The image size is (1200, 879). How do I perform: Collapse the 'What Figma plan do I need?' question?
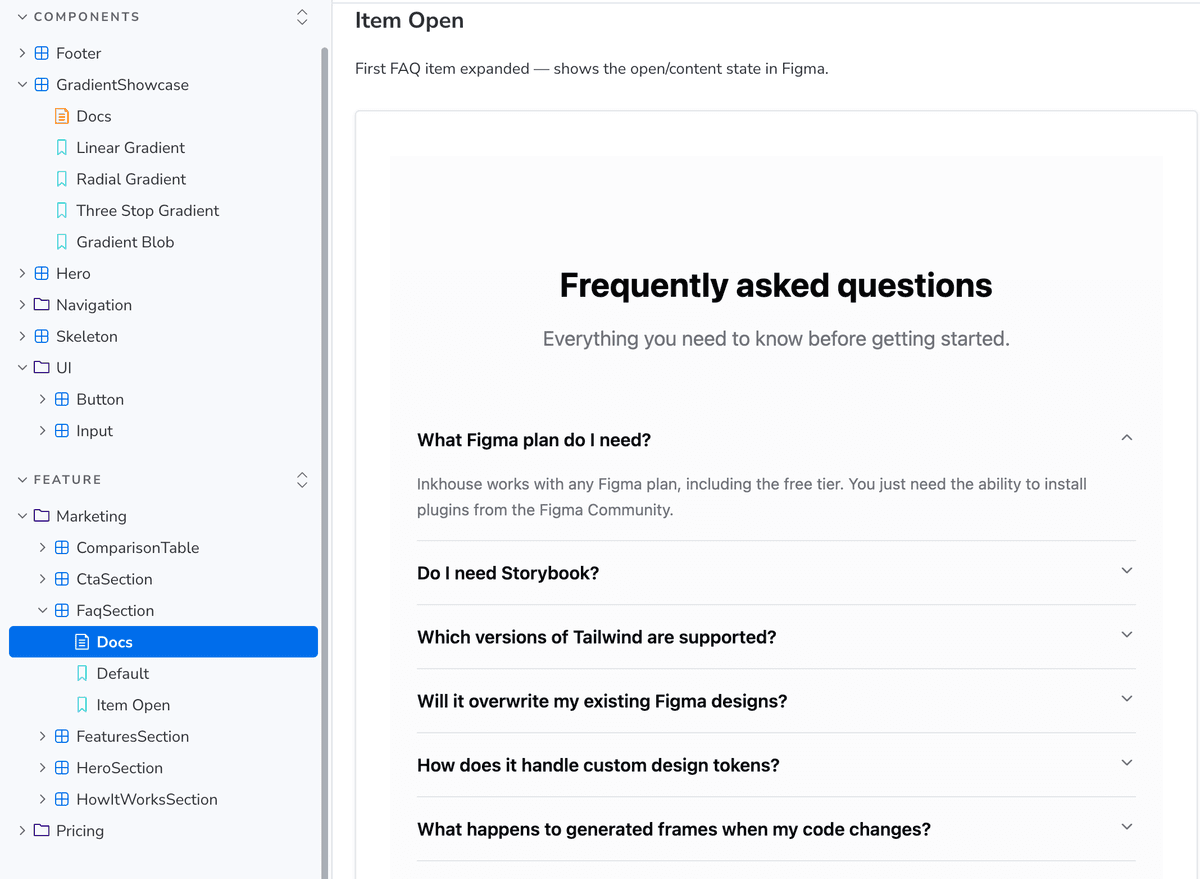click(x=1126, y=439)
